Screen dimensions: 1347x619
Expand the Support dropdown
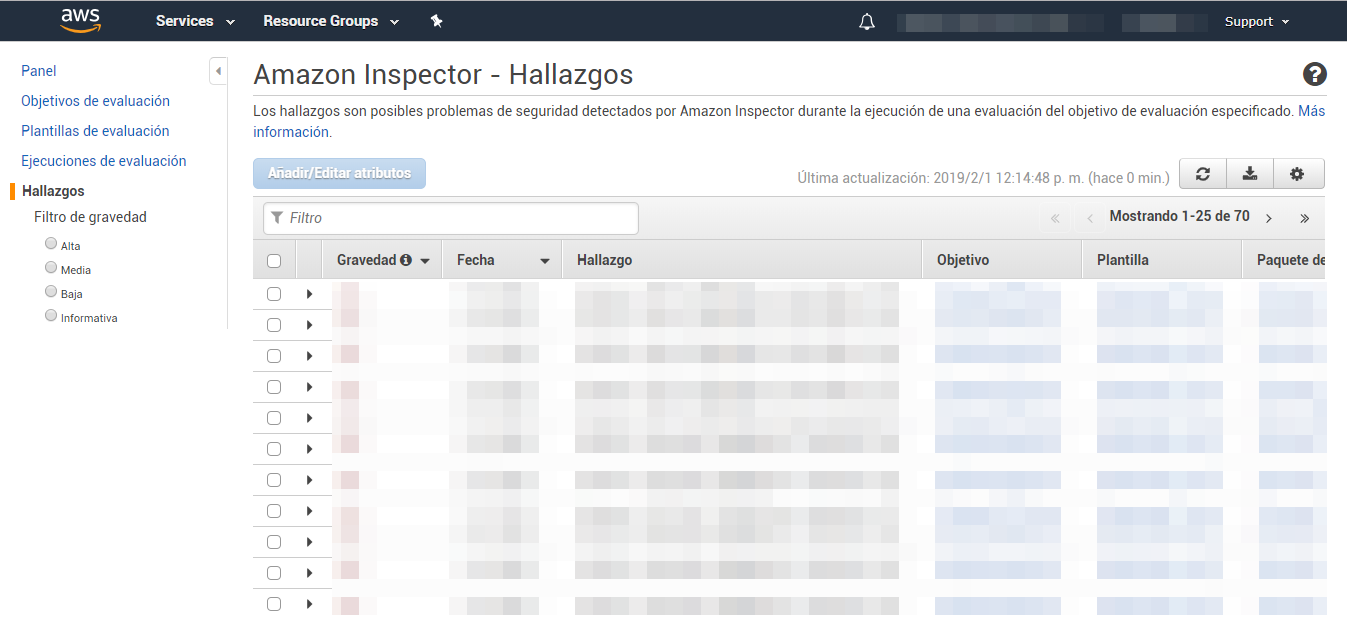tap(1257, 22)
